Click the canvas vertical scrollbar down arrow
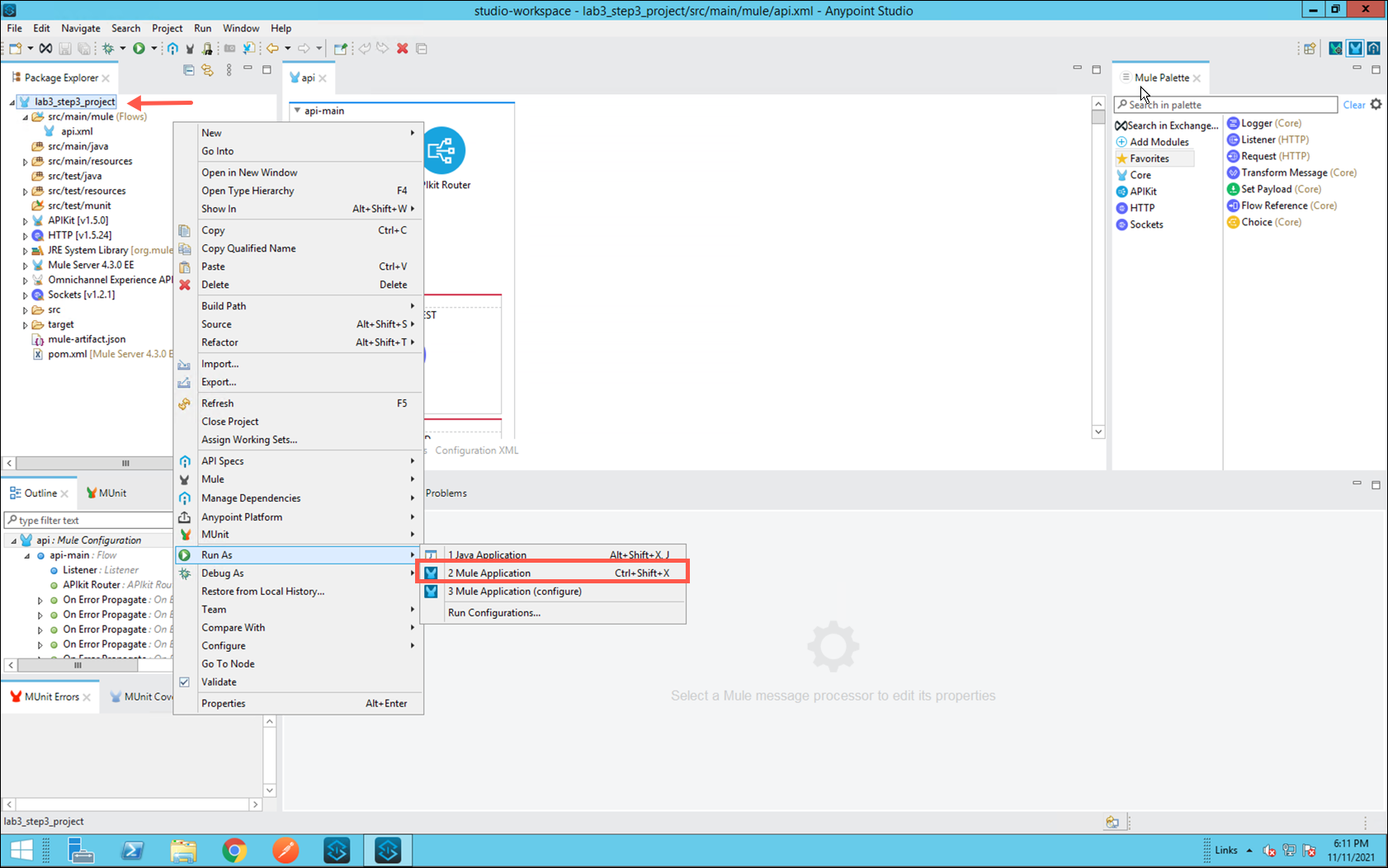Screen dimensions: 1388x868 [1098, 432]
